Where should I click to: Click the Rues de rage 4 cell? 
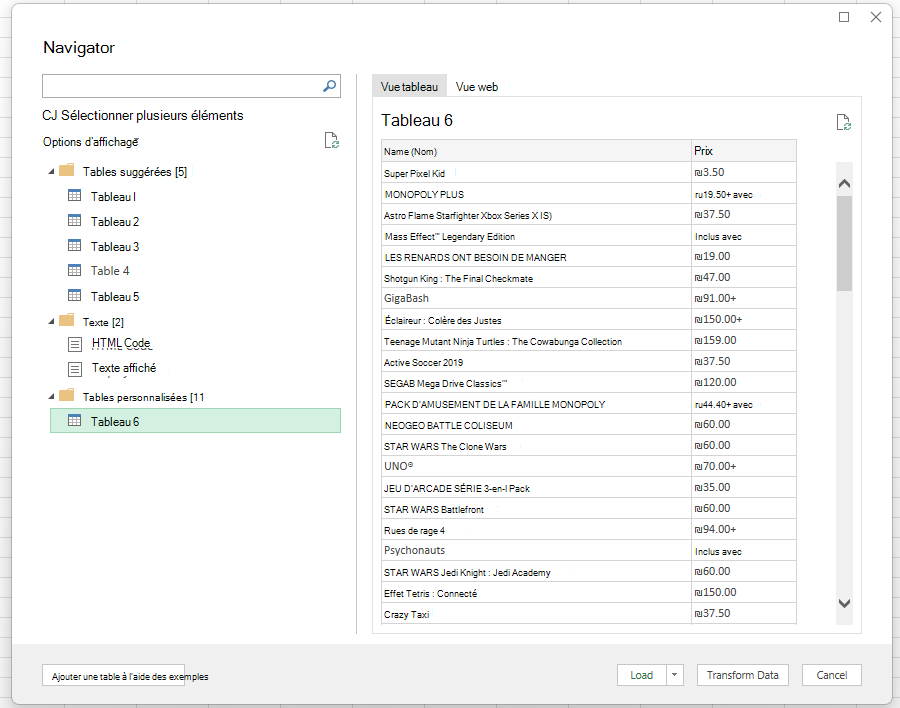pyautogui.click(x=536, y=530)
